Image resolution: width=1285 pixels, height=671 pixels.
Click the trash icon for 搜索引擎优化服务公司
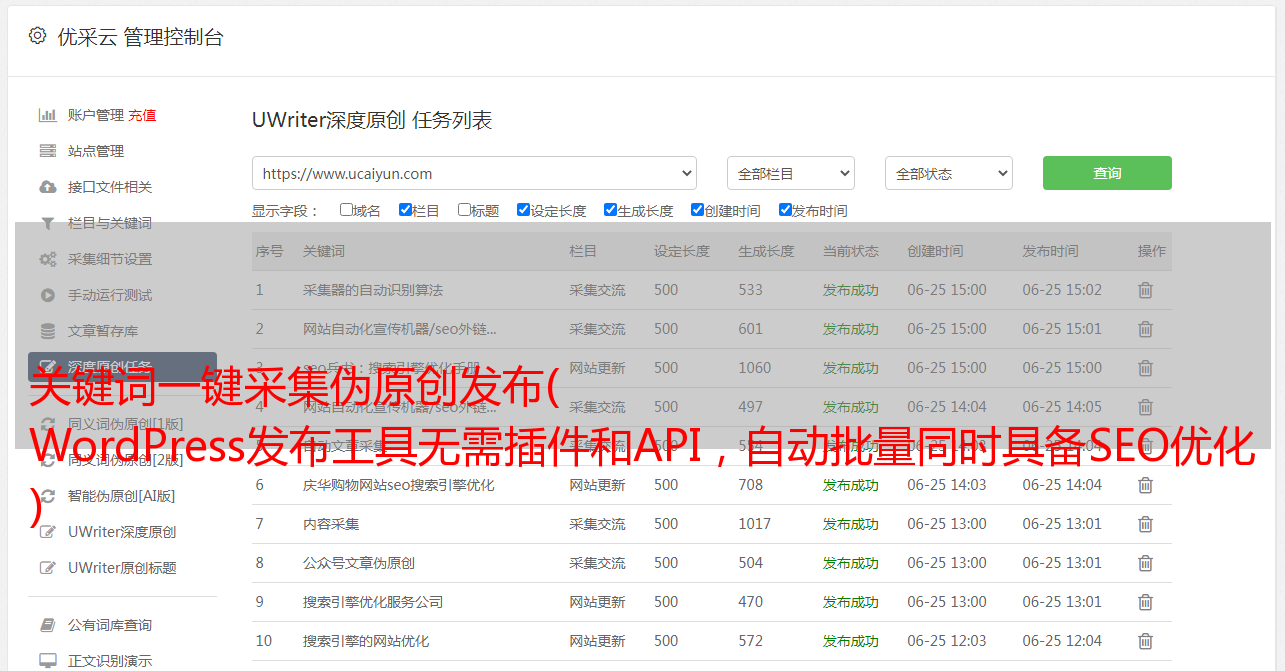[1146, 602]
